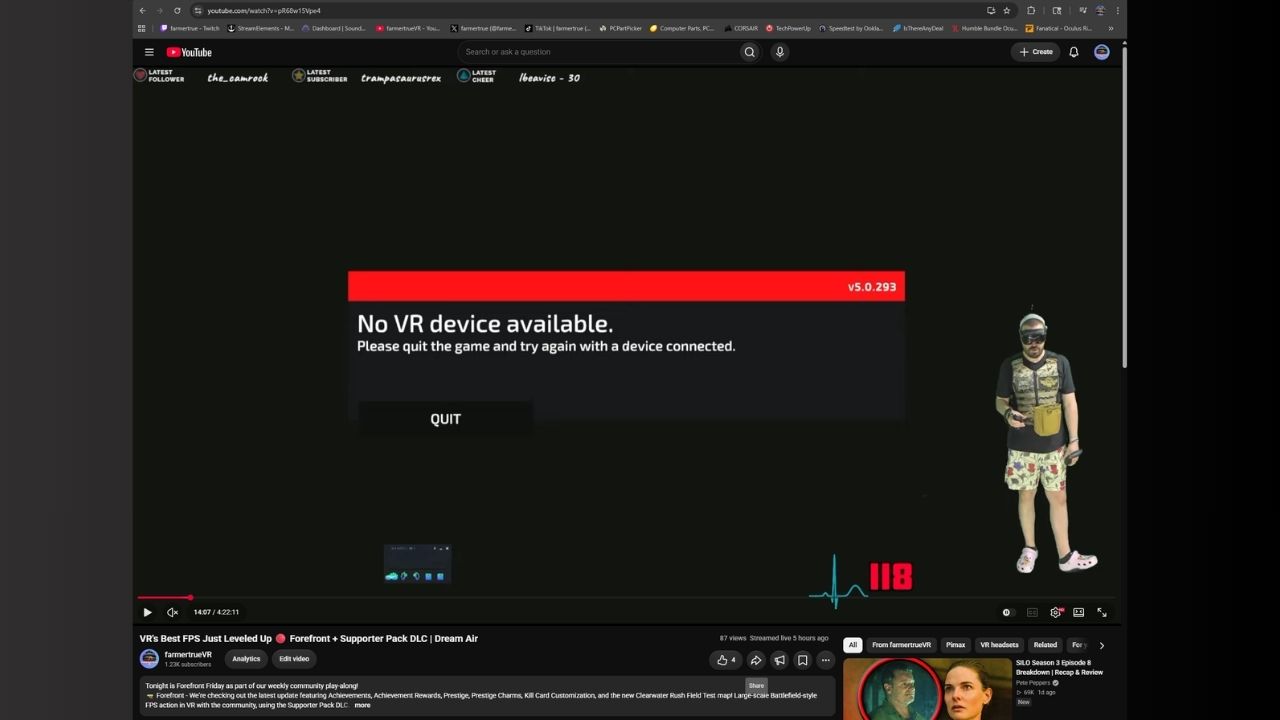This screenshot has height=720, width=1280.
Task: Click the YouTube search magnifier button
Action: click(749, 52)
